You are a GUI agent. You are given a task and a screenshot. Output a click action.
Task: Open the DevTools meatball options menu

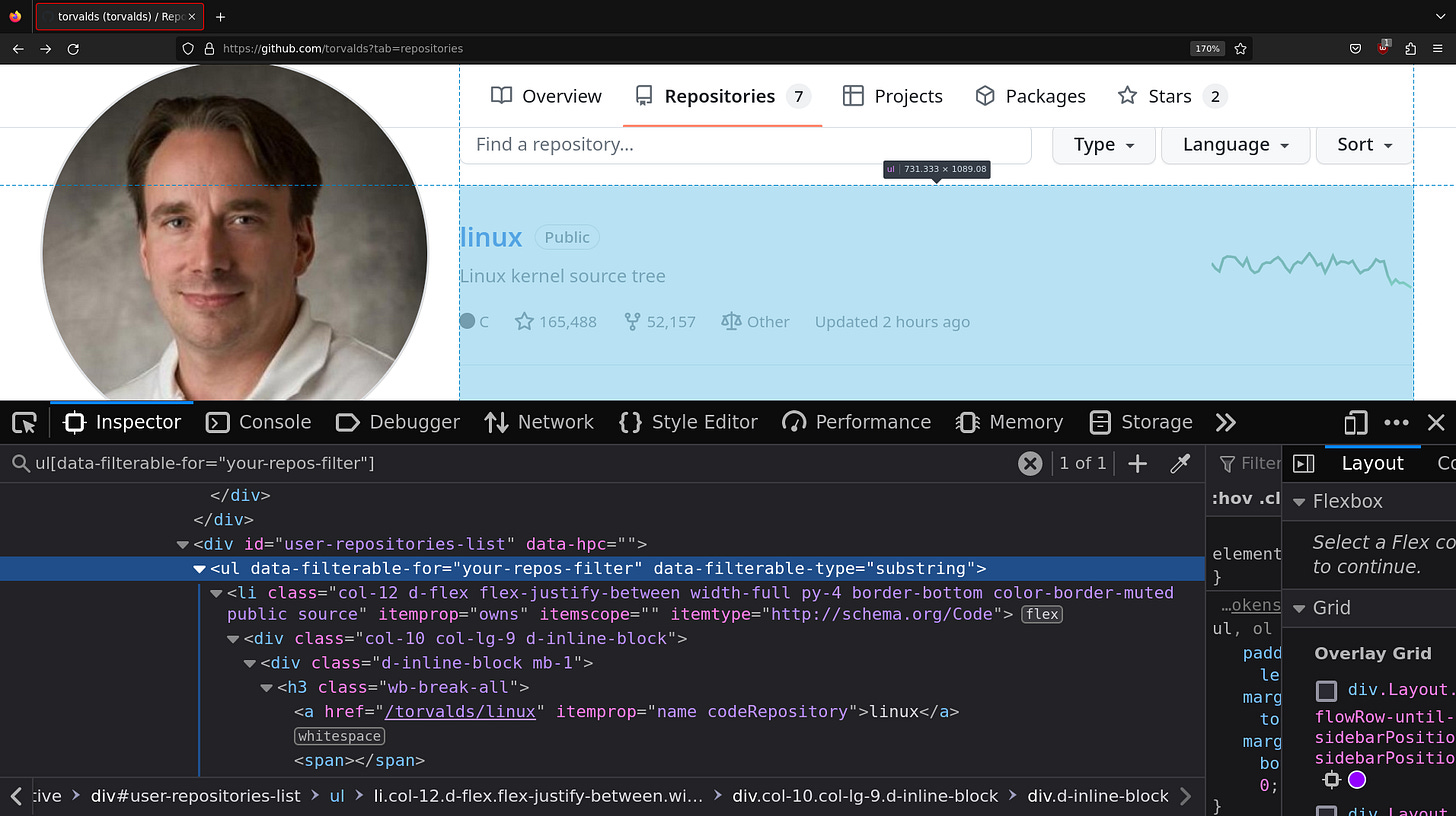point(1397,422)
